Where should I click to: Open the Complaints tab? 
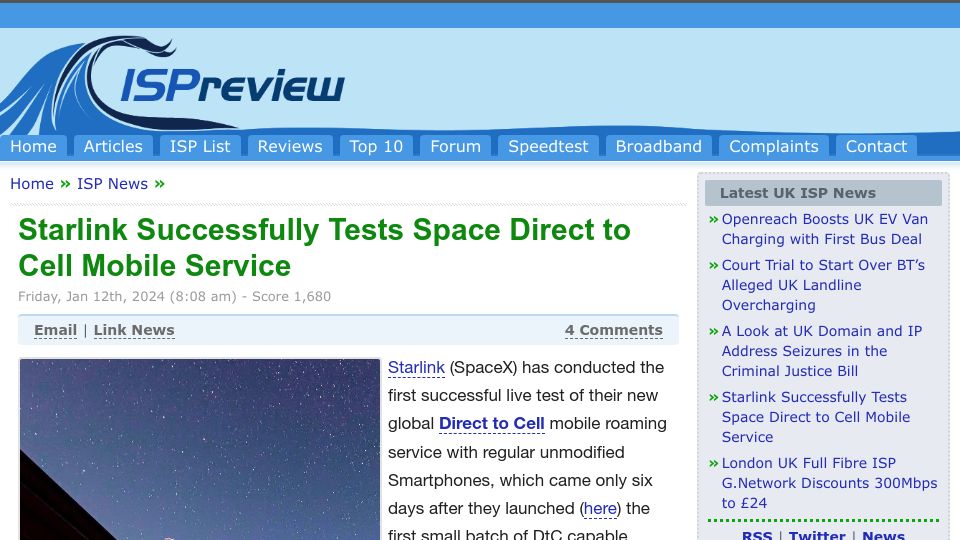pos(773,146)
